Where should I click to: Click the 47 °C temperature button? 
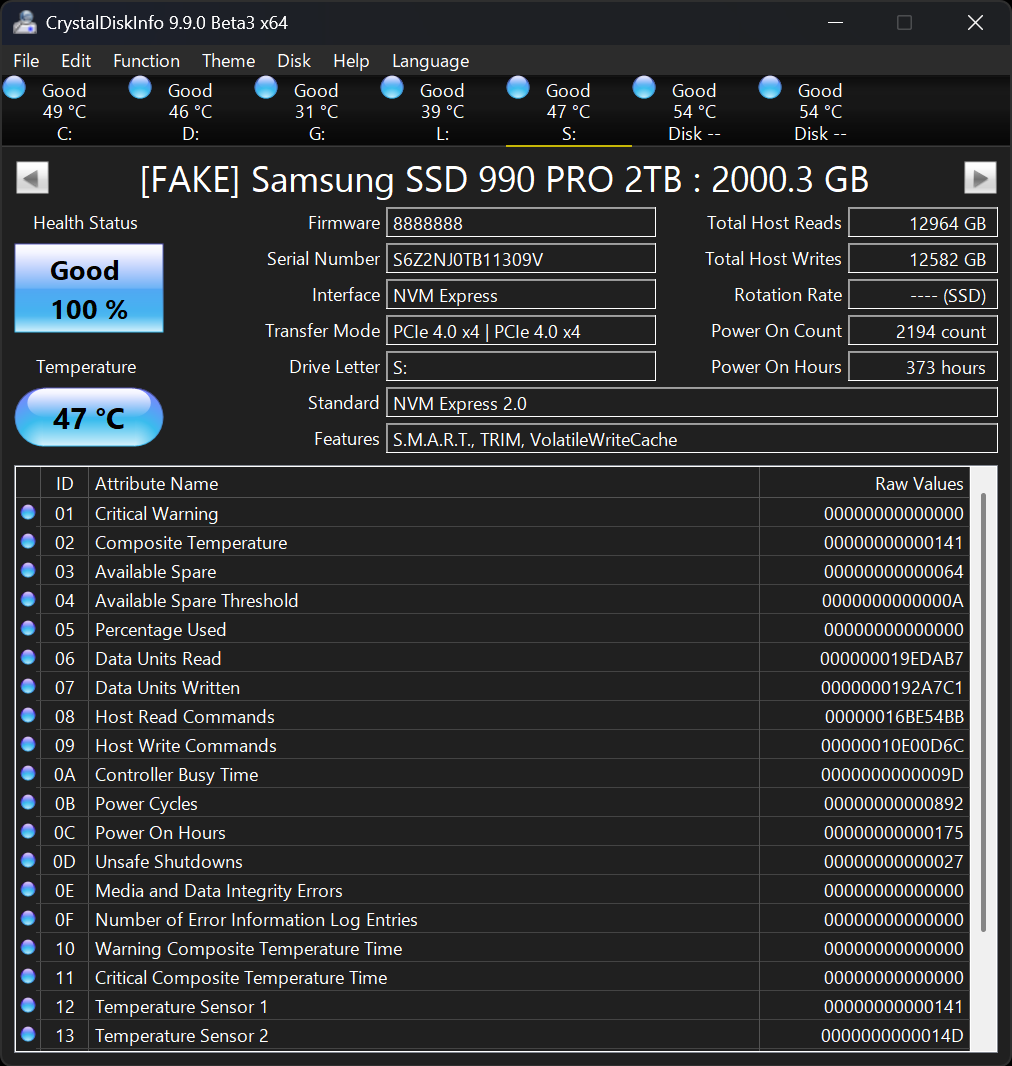tap(89, 417)
